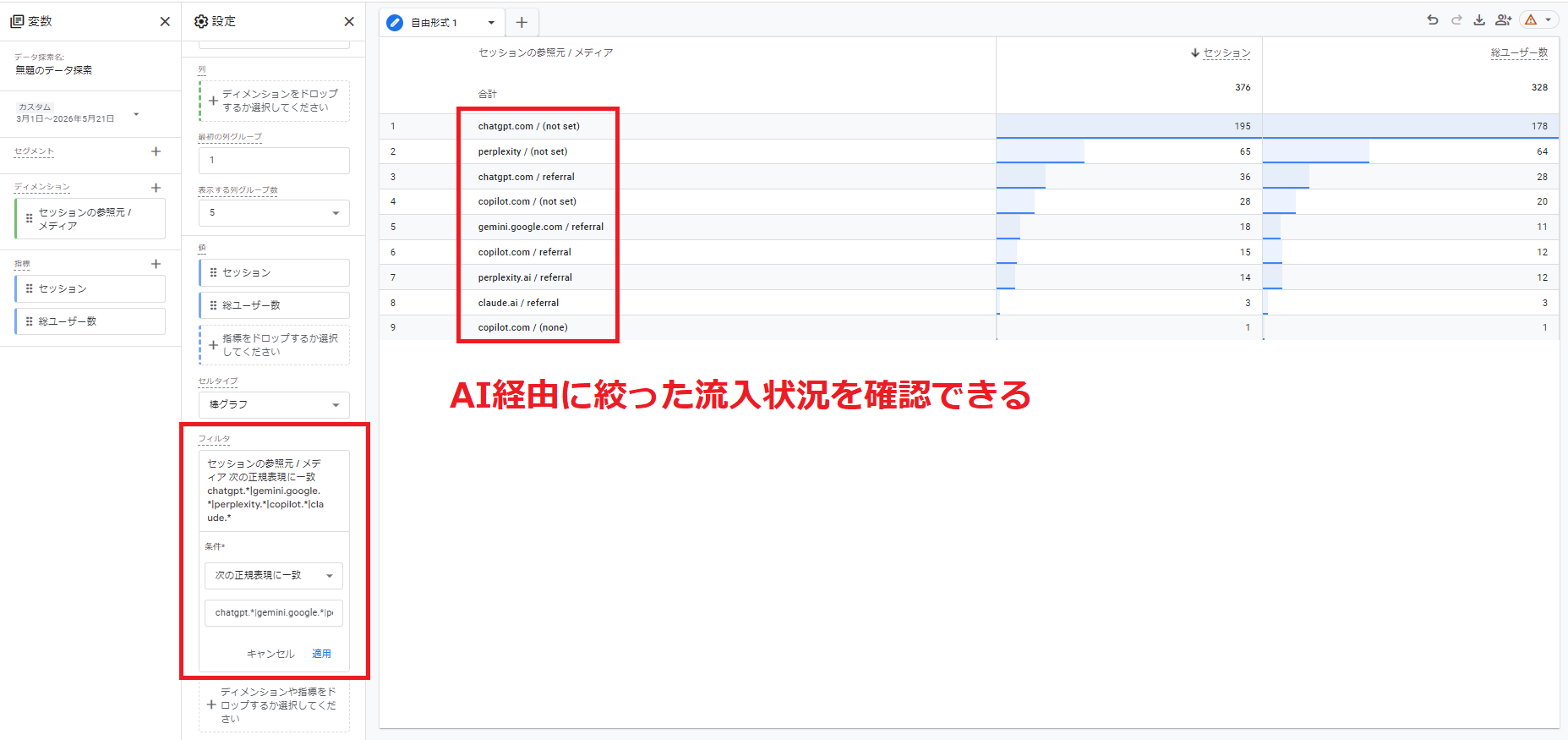Add a new metric with plus icon

tap(156, 264)
